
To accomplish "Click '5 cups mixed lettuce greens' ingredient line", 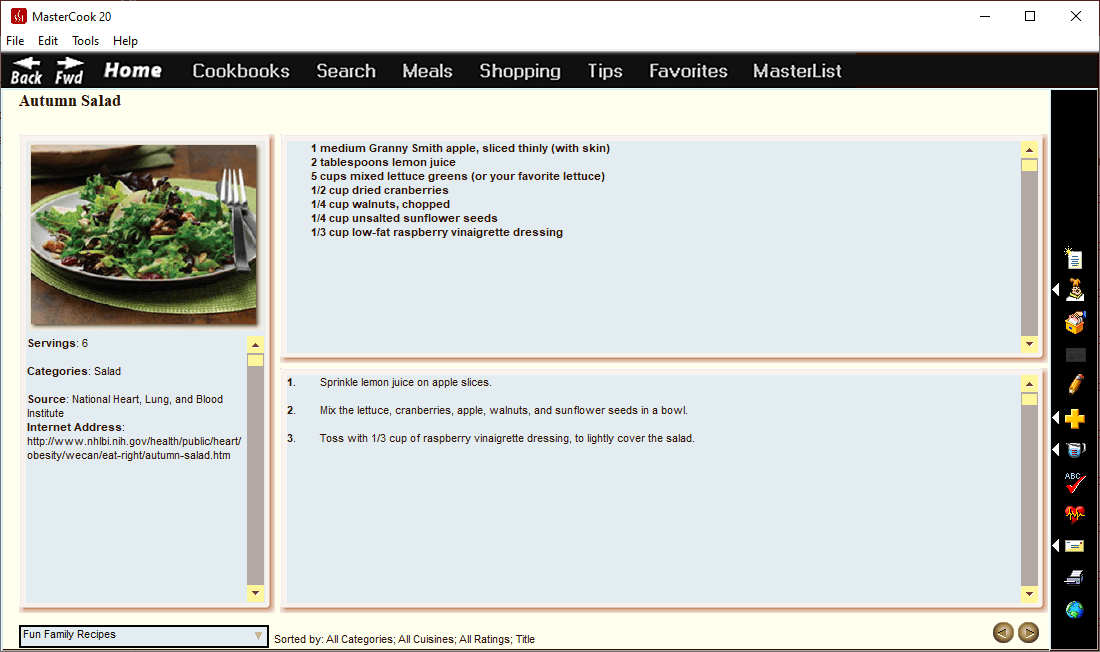I will (457, 176).
